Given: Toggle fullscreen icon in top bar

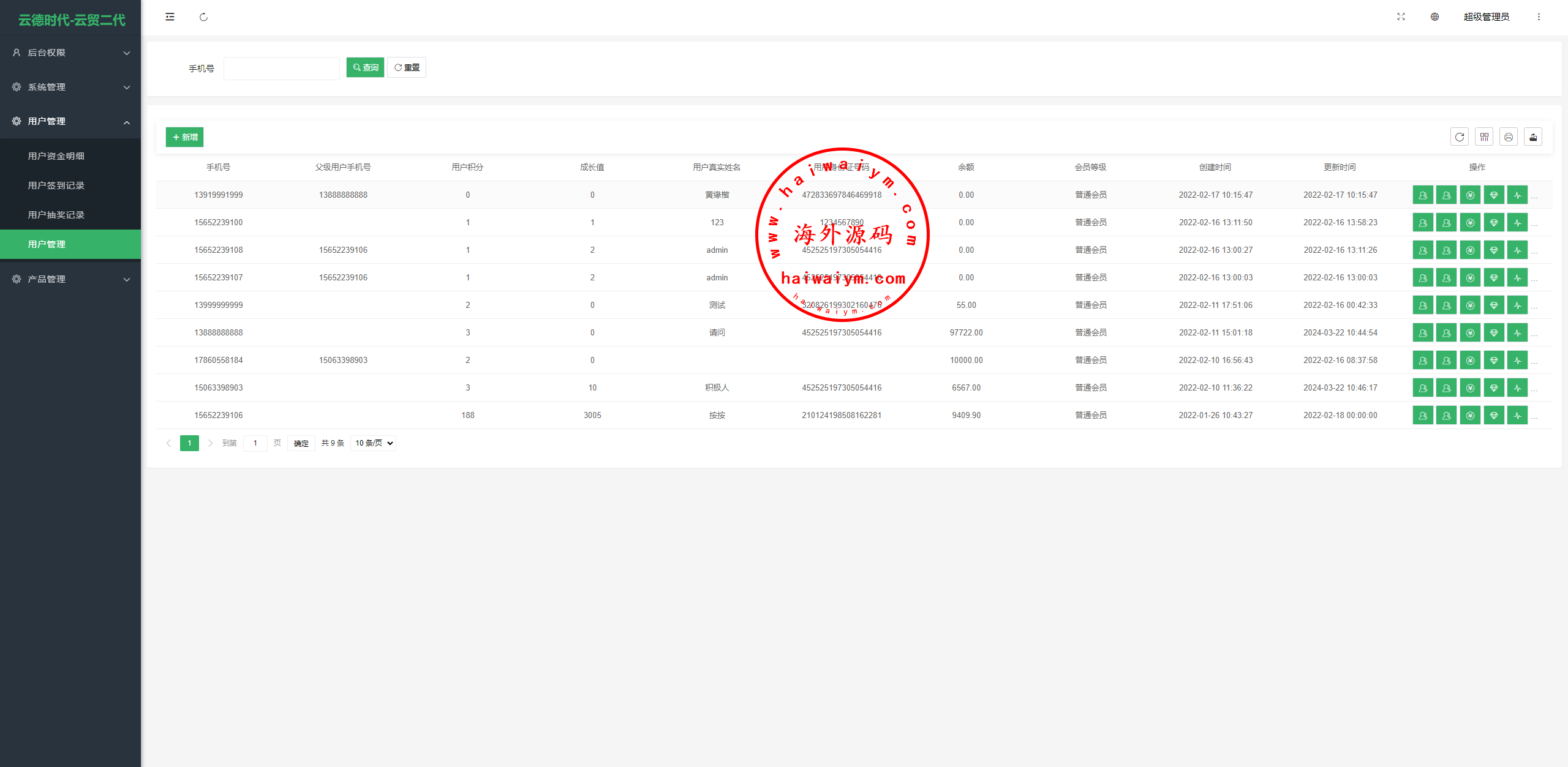Looking at the screenshot, I should coord(1401,17).
